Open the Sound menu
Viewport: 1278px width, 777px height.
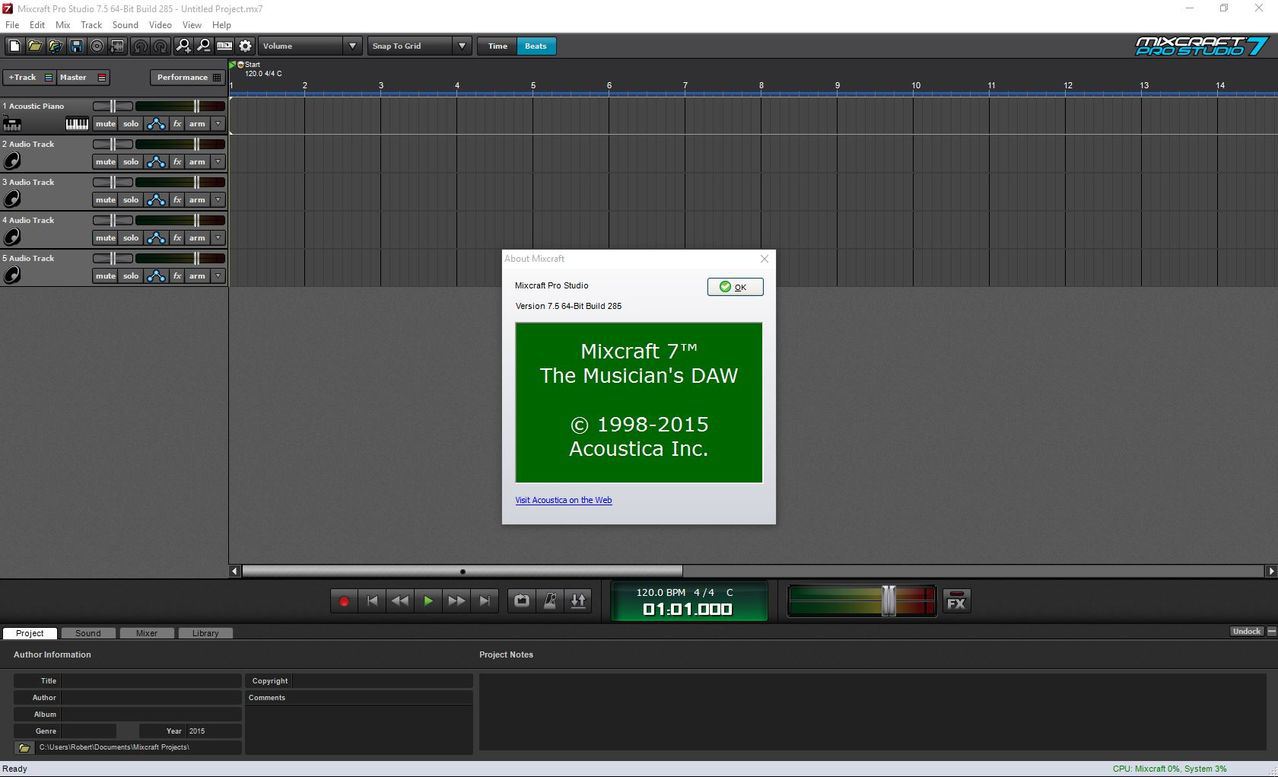click(x=125, y=25)
